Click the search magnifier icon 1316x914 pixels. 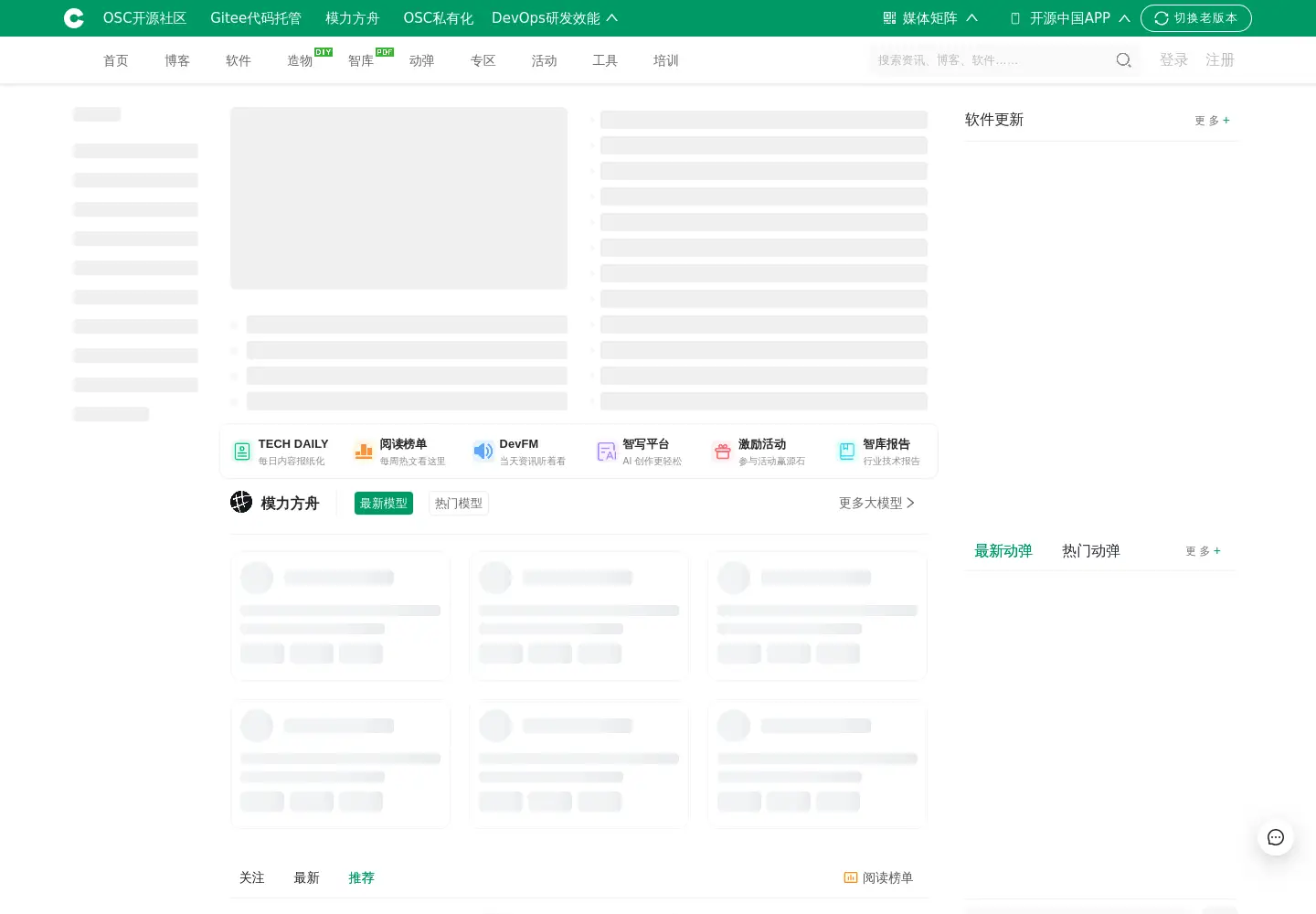[x=1123, y=60]
